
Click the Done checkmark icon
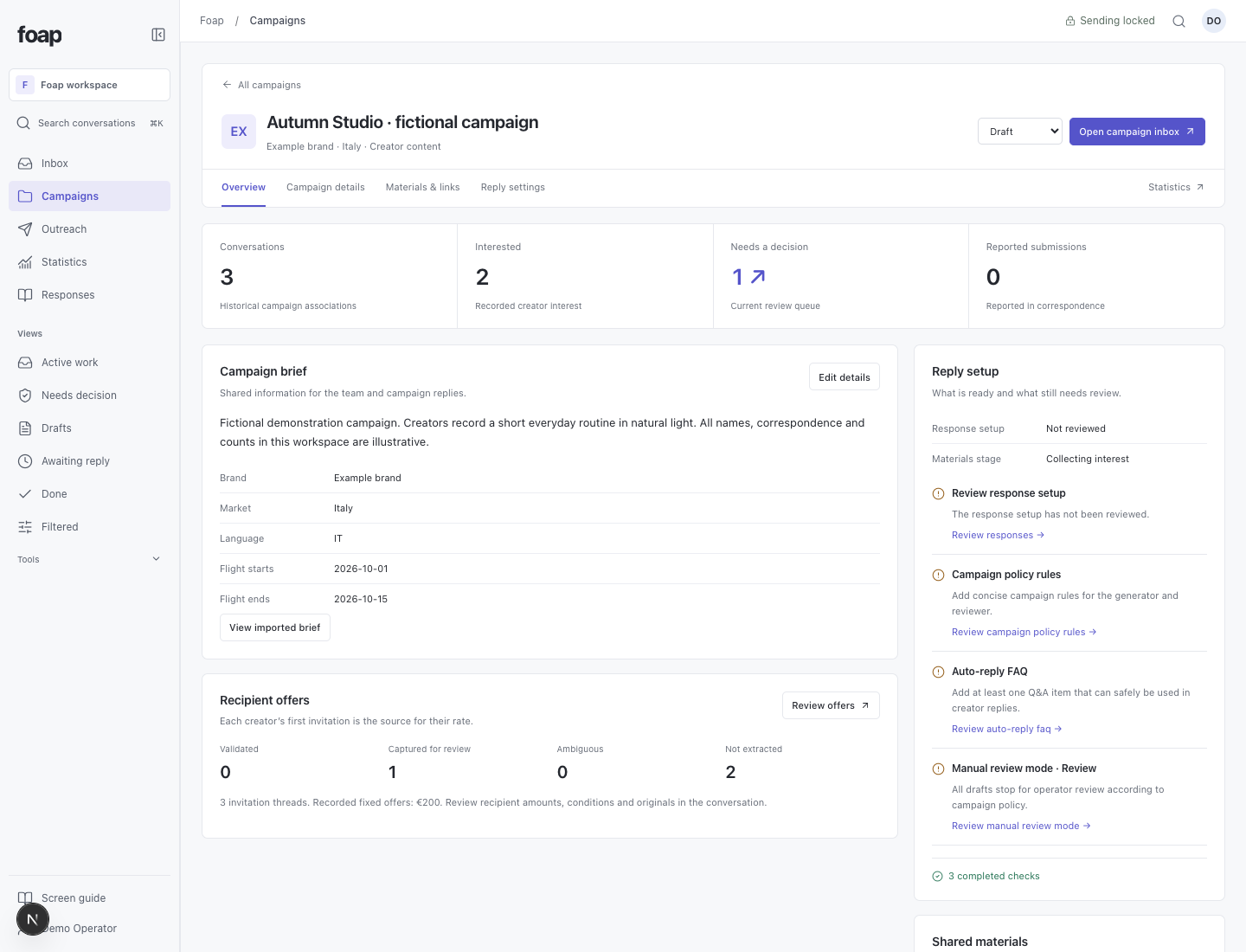coord(25,494)
